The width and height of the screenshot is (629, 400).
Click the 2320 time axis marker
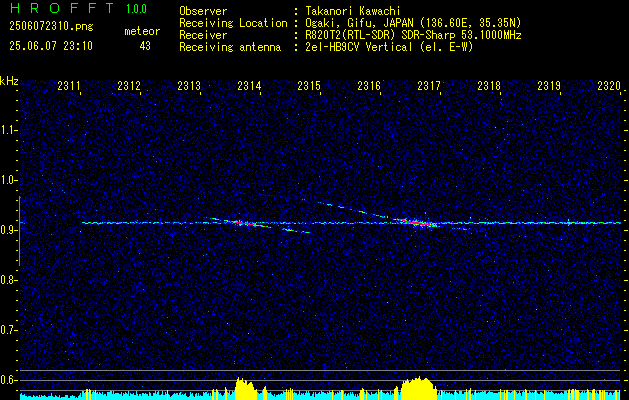[609, 85]
